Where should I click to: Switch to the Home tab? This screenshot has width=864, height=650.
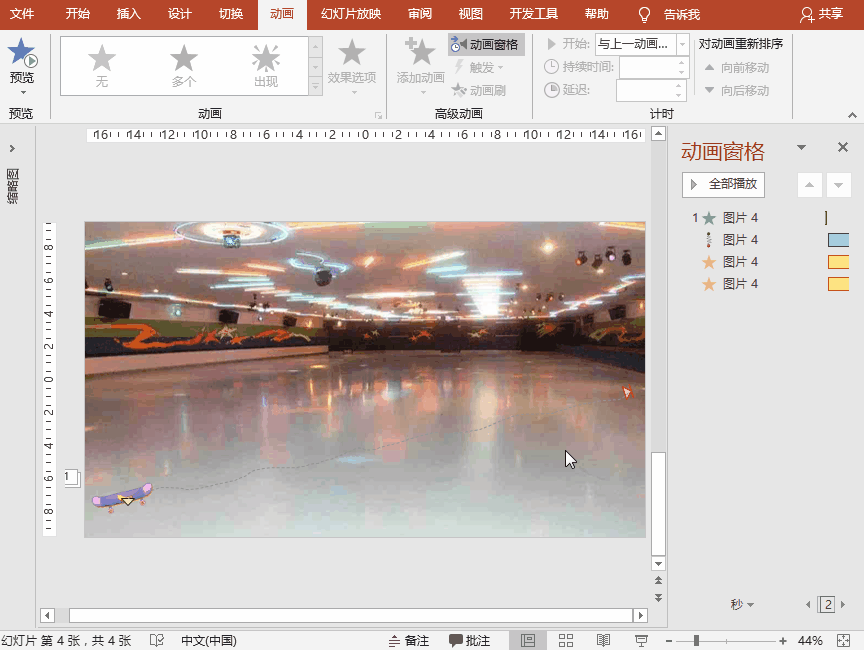78,14
